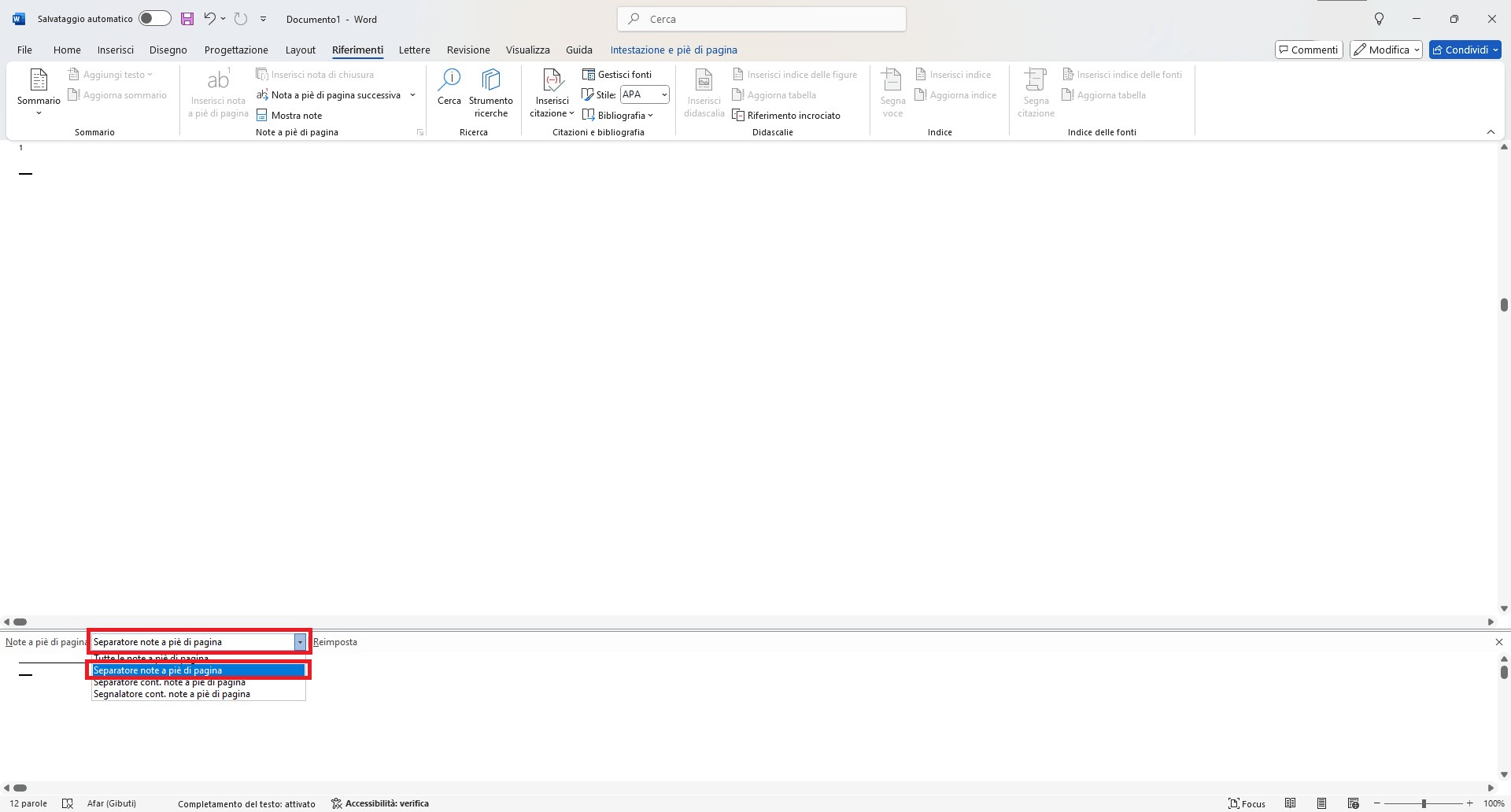Viewport: 1511px width, 812px height.
Task: Expand next footnote dropdown arrow
Action: click(x=412, y=95)
